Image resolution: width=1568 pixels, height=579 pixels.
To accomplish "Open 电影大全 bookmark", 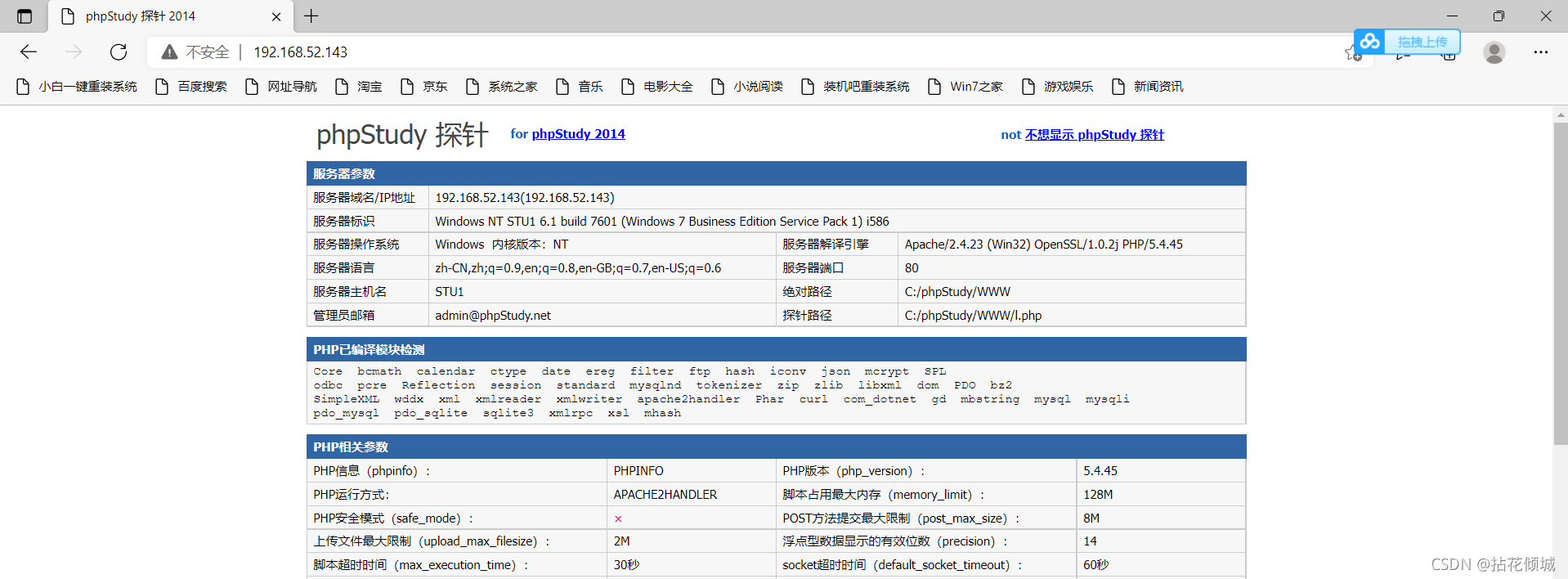I will (657, 87).
